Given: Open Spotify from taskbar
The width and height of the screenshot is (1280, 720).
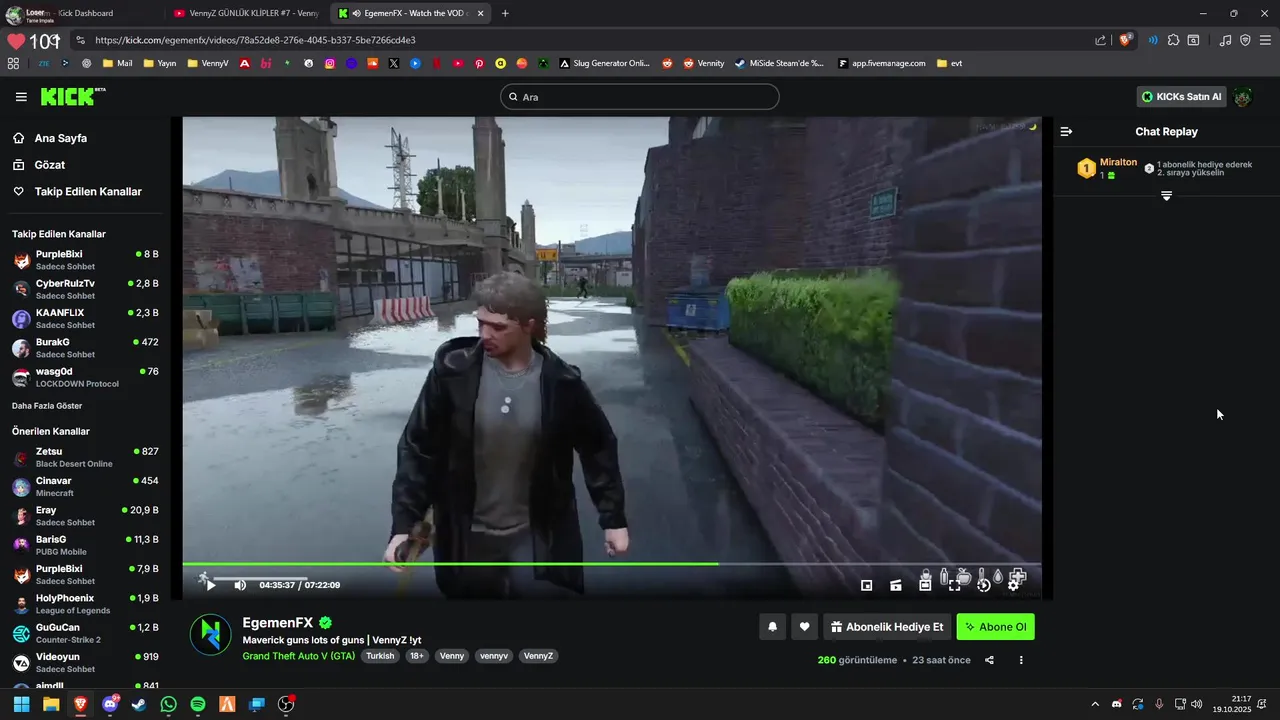Looking at the screenshot, I should click(198, 704).
